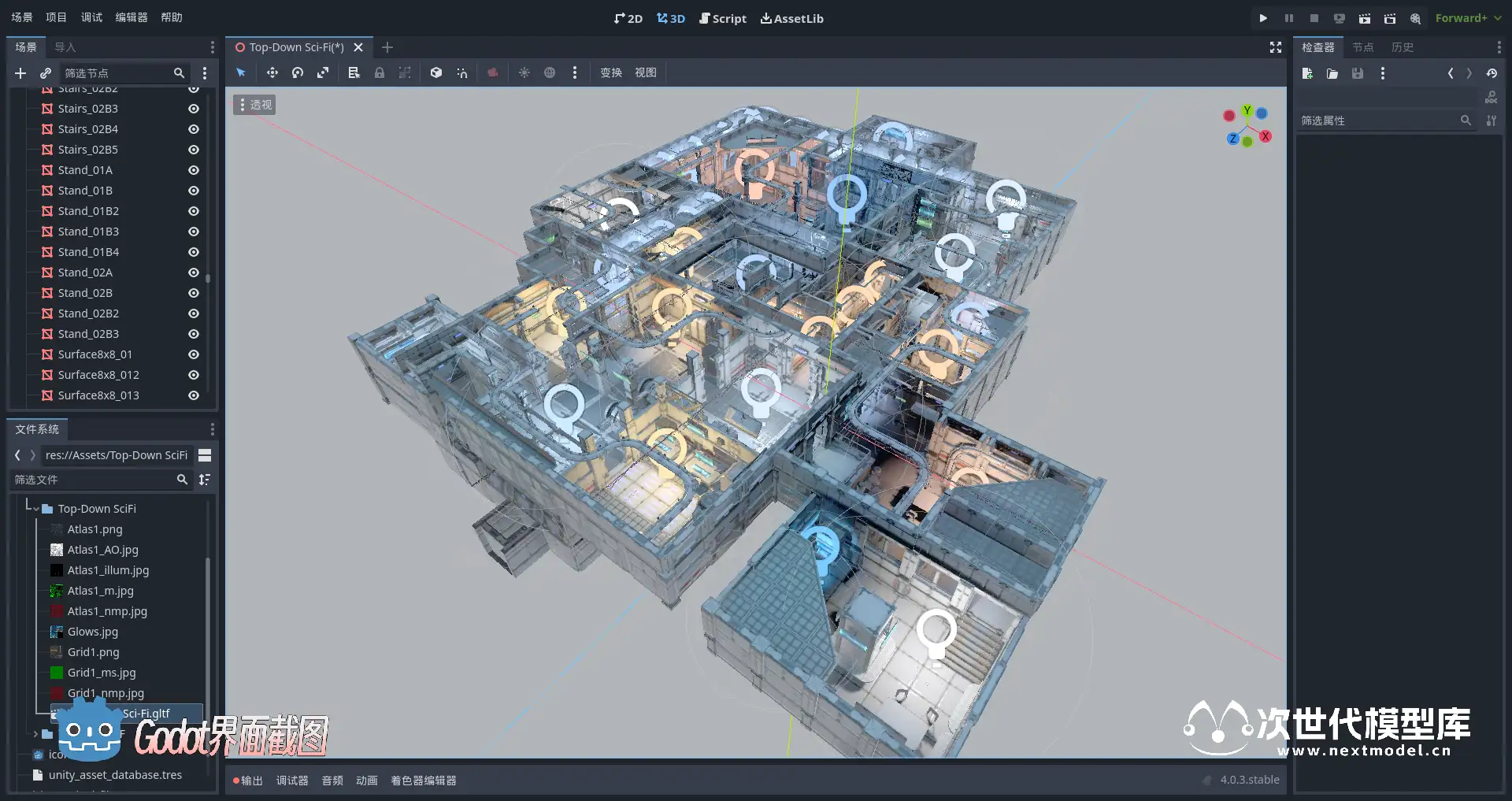Open the 调试 menu in menu bar
The height and width of the screenshot is (801, 1512).
click(91, 17)
